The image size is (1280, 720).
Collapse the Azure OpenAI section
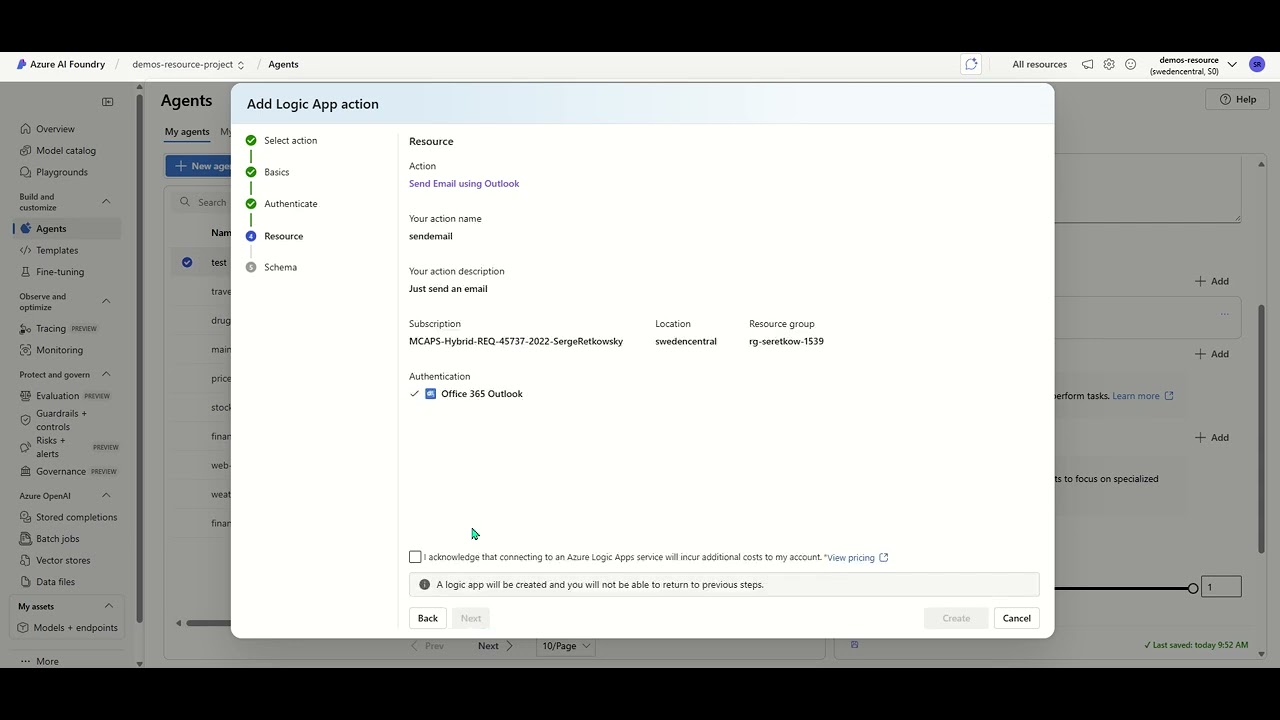[106, 496]
